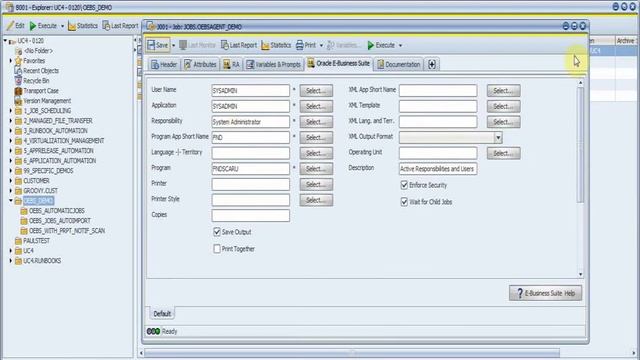Open the Last Report in job window toolbar
Viewport: 640px width, 360px height.
coord(239,45)
